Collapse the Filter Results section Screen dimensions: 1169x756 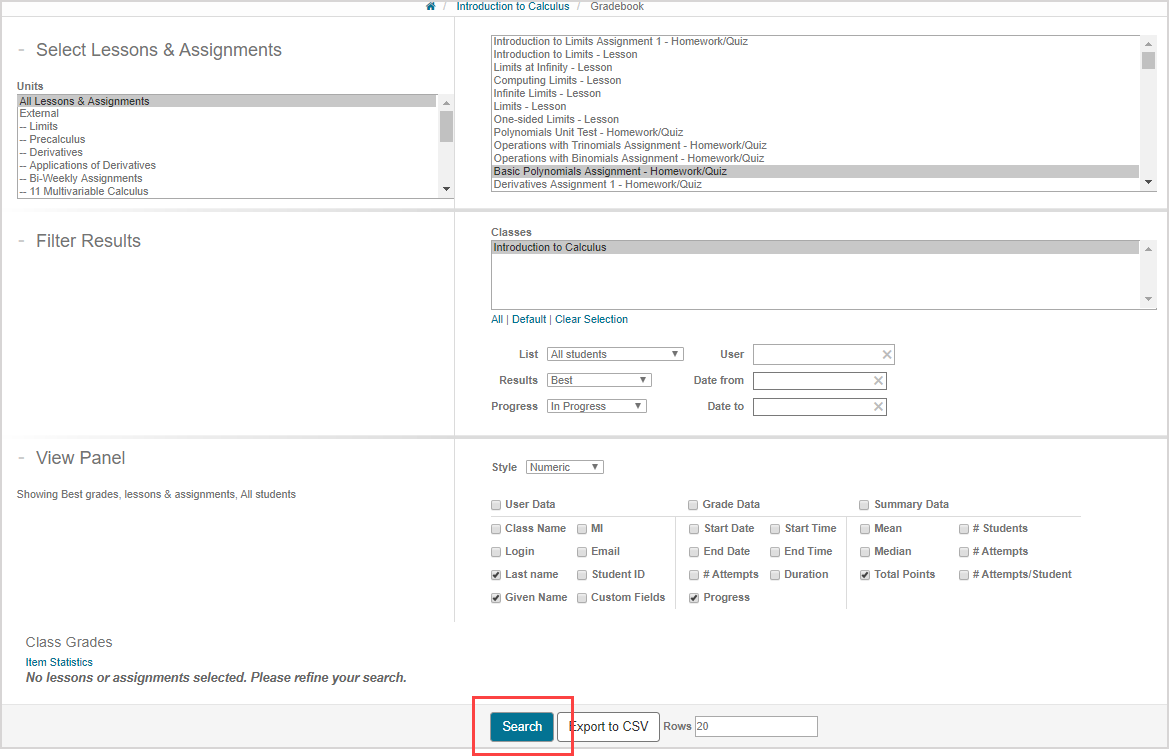click(21, 241)
